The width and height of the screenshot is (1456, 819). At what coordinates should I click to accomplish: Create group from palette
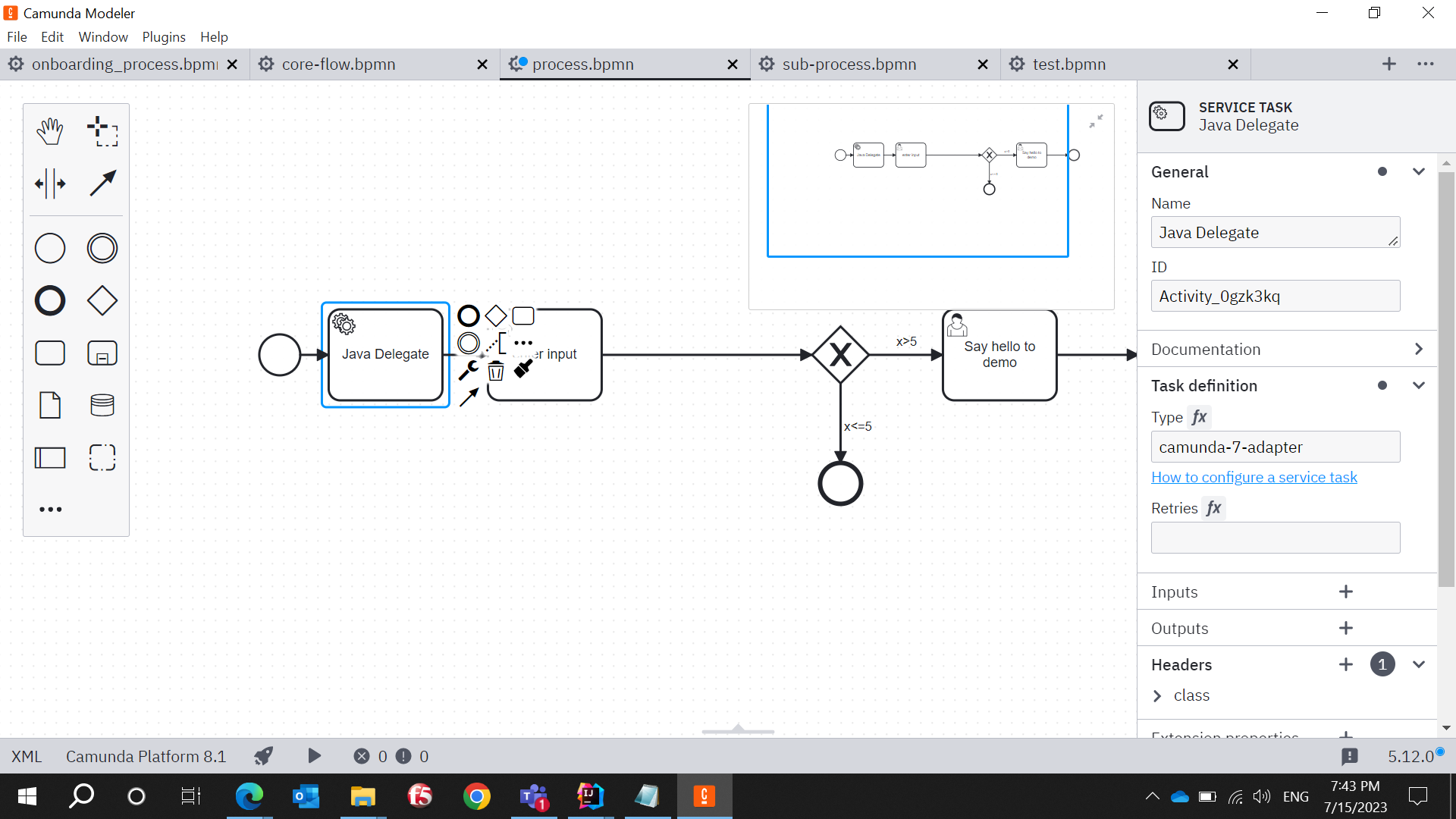coord(102,457)
